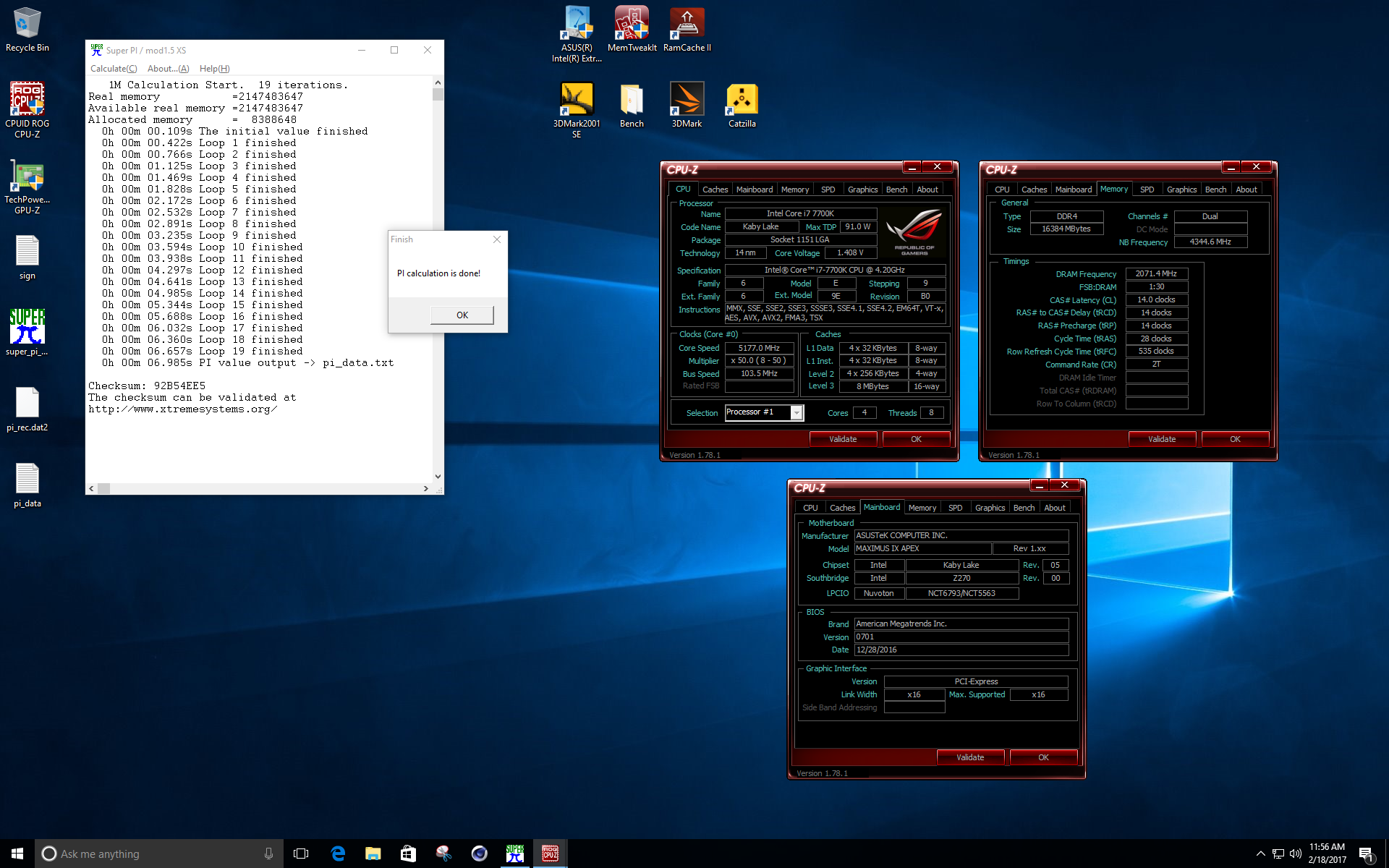
Task: Select the pi_rec.dat2 file icon
Action: 27,409
